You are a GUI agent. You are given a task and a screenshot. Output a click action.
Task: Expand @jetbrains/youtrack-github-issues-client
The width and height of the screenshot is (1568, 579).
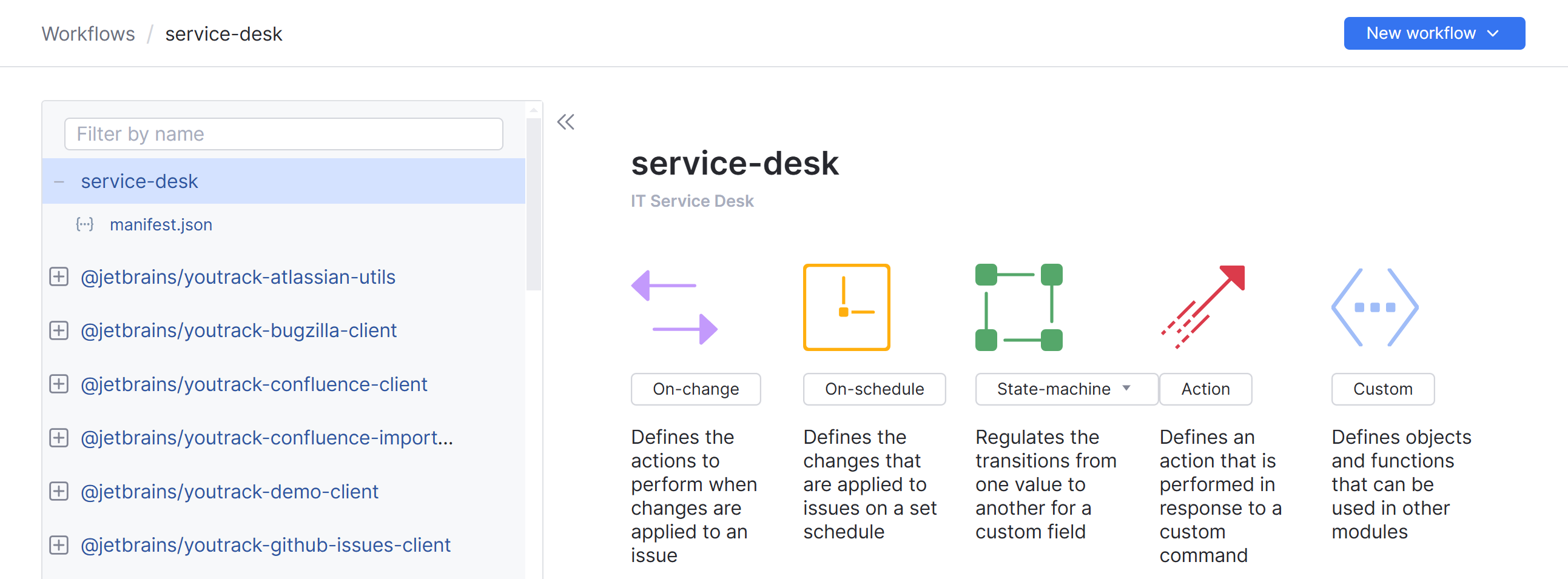pyautogui.click(x=58, y=545)
